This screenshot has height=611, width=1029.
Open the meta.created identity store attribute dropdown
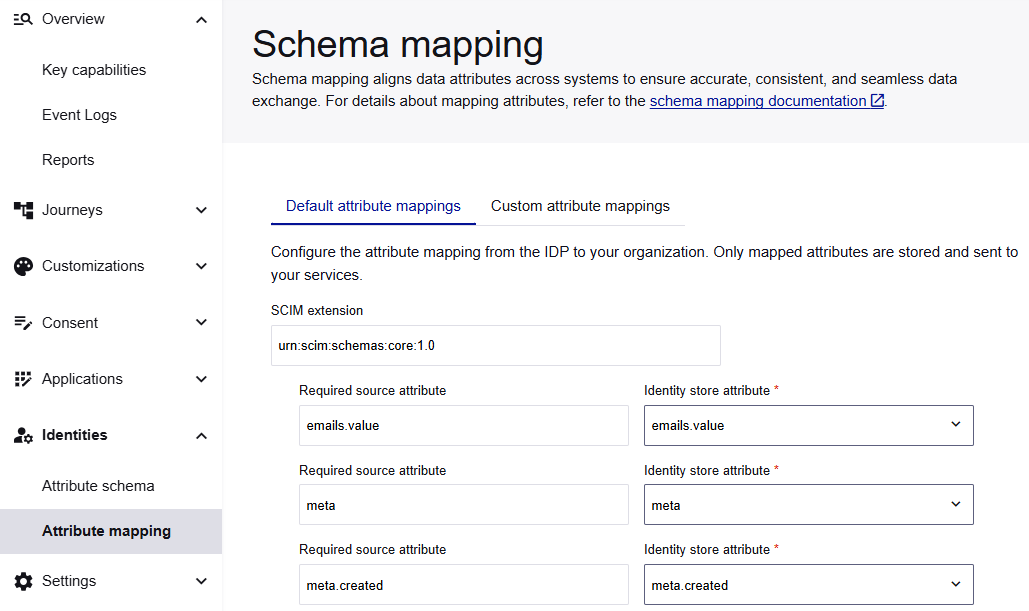click(x=957, y=584)
